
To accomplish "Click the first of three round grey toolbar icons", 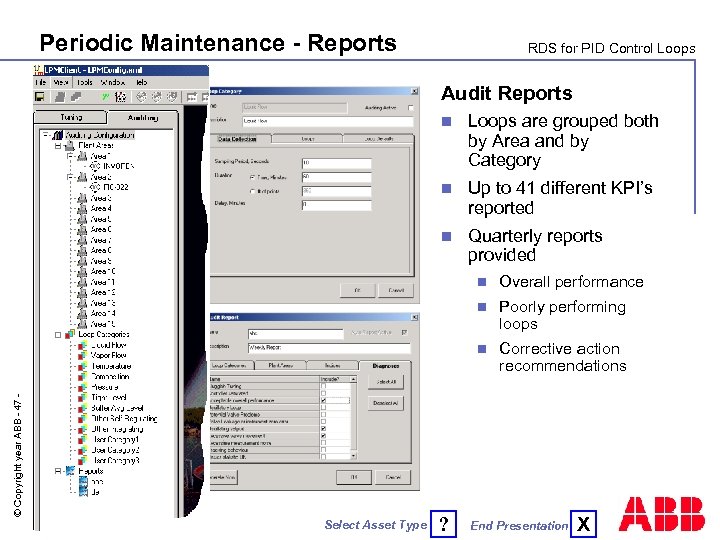I will click(x=142, y=97).
